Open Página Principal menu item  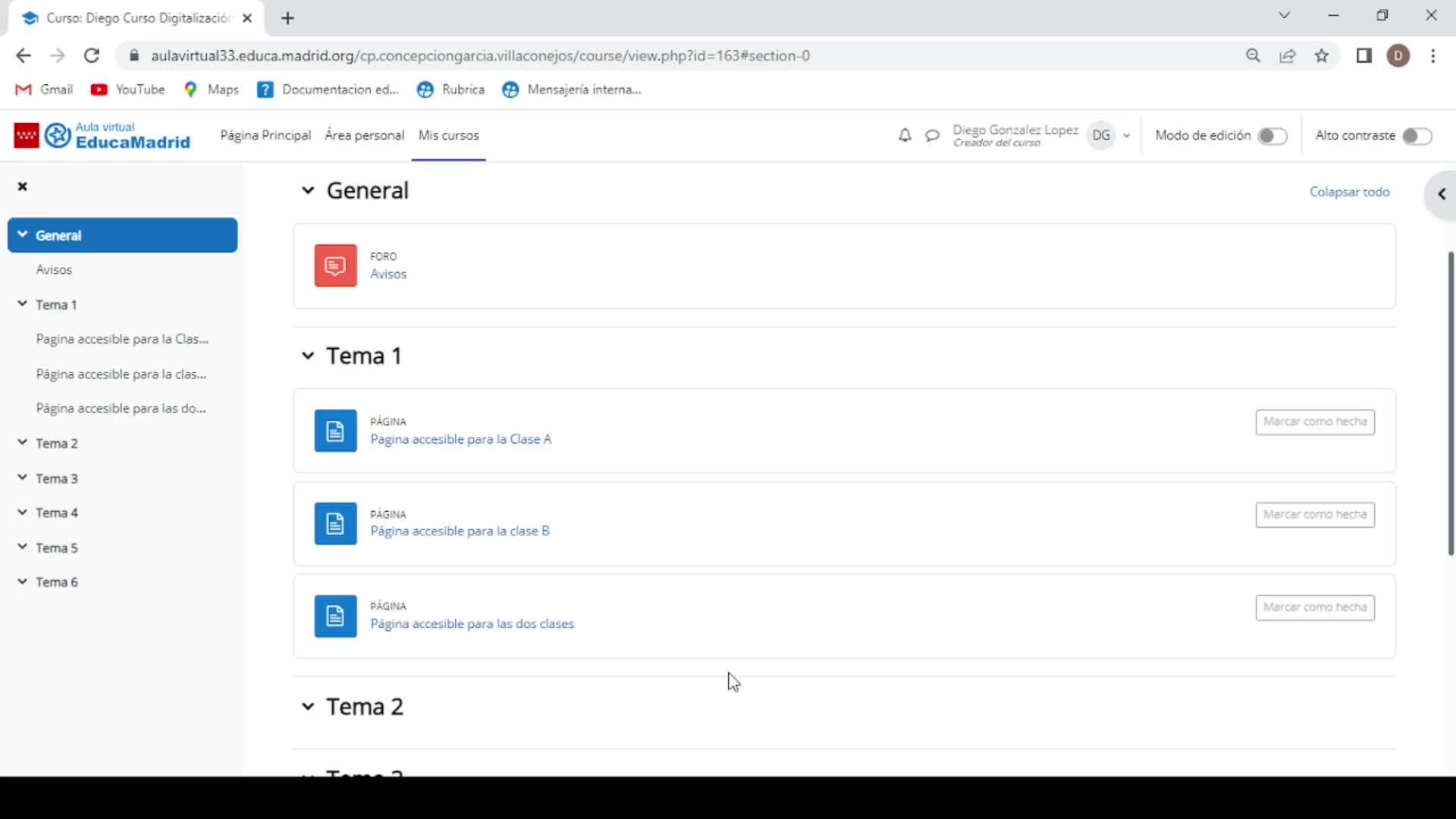265,136
